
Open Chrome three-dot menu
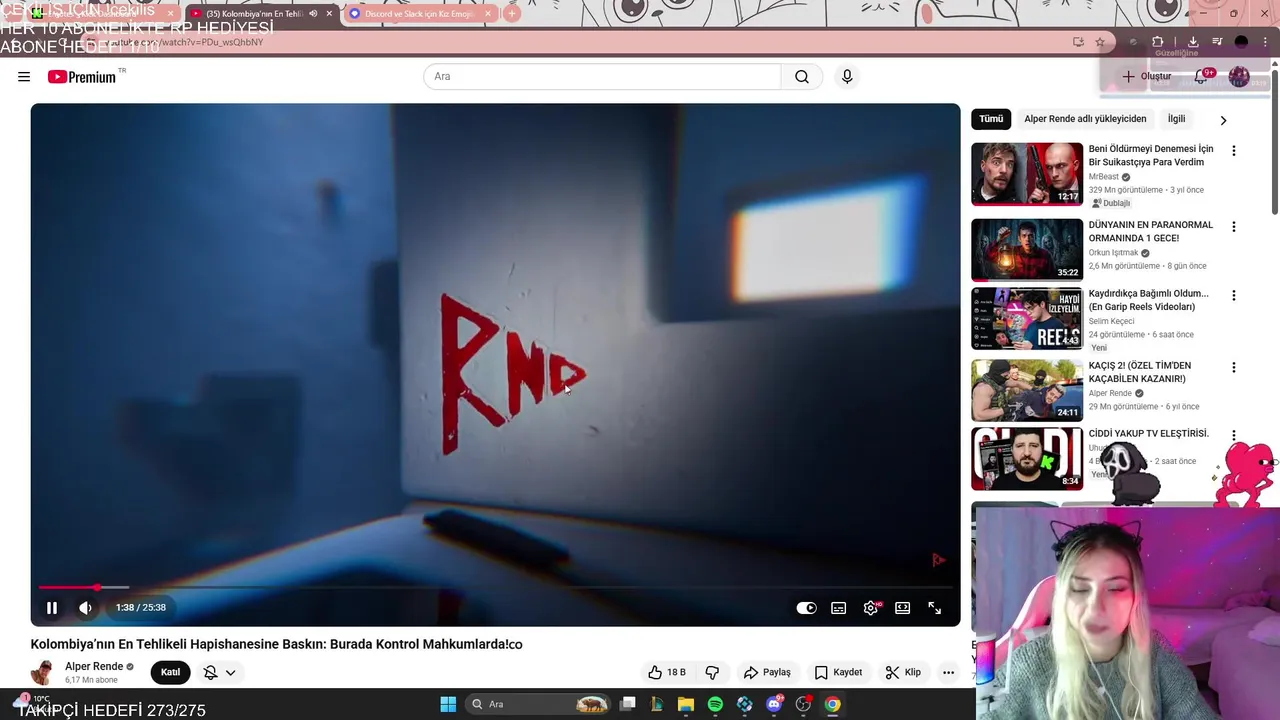coord(1265,42)
